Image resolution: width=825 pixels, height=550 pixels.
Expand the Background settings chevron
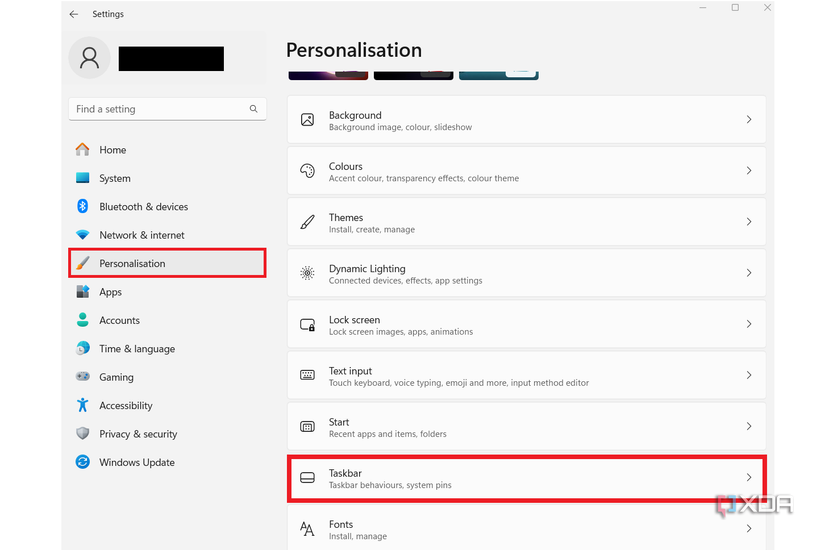pyautogui.click(x=749, y=120)
